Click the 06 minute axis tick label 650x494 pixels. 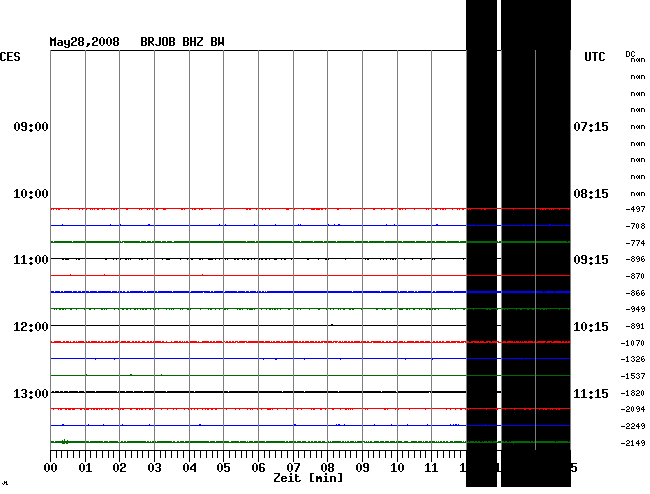point(258,468)
